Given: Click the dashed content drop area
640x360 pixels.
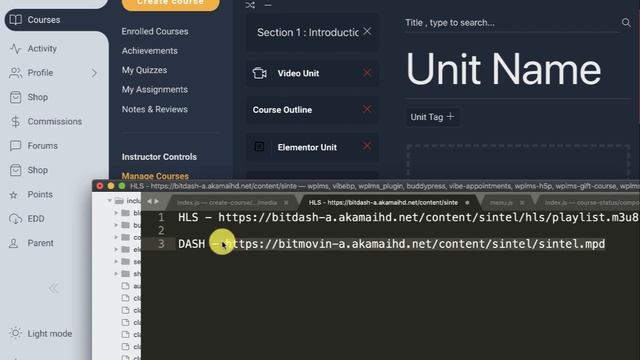Looking at the screenshot, I should click(x=518, y=161).
